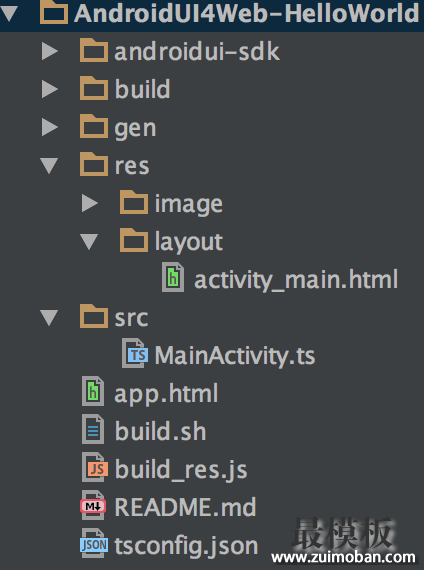This screenshot has height=570, width=424.
Task: Expand the build folder arrow
Action: tap(49, 89)
